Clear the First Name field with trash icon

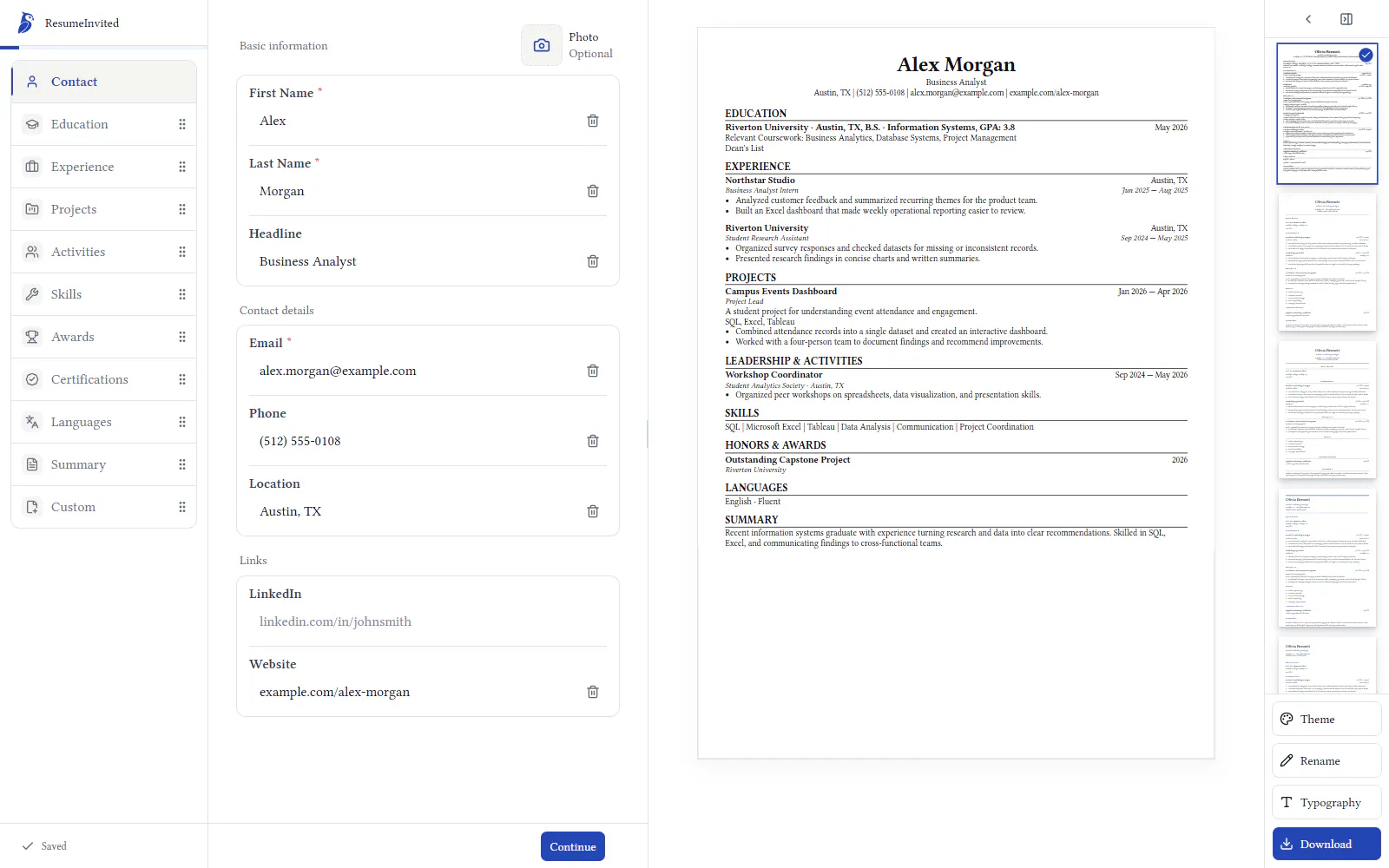pyautogui.click(x=593, y=121)
